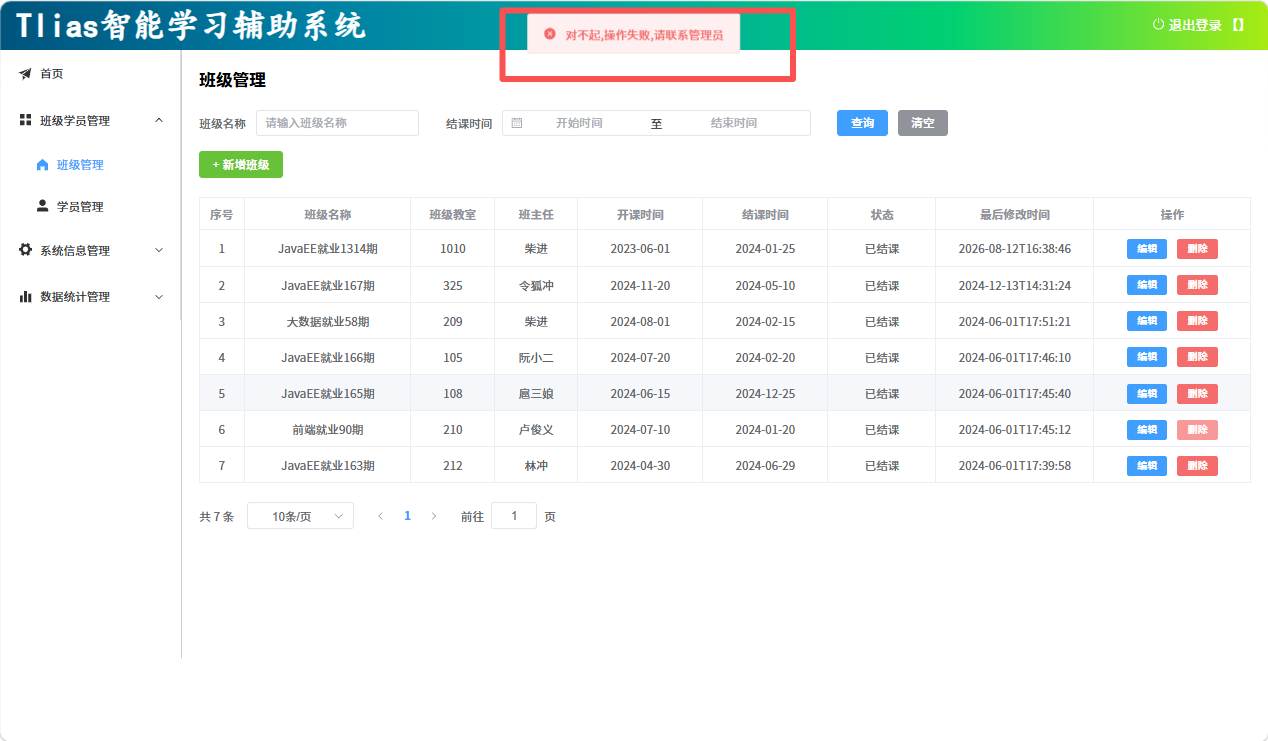Edit the JavaEE就业163期 row
This screenshot has height=741, width=1268.
(x=1147, y=466)
